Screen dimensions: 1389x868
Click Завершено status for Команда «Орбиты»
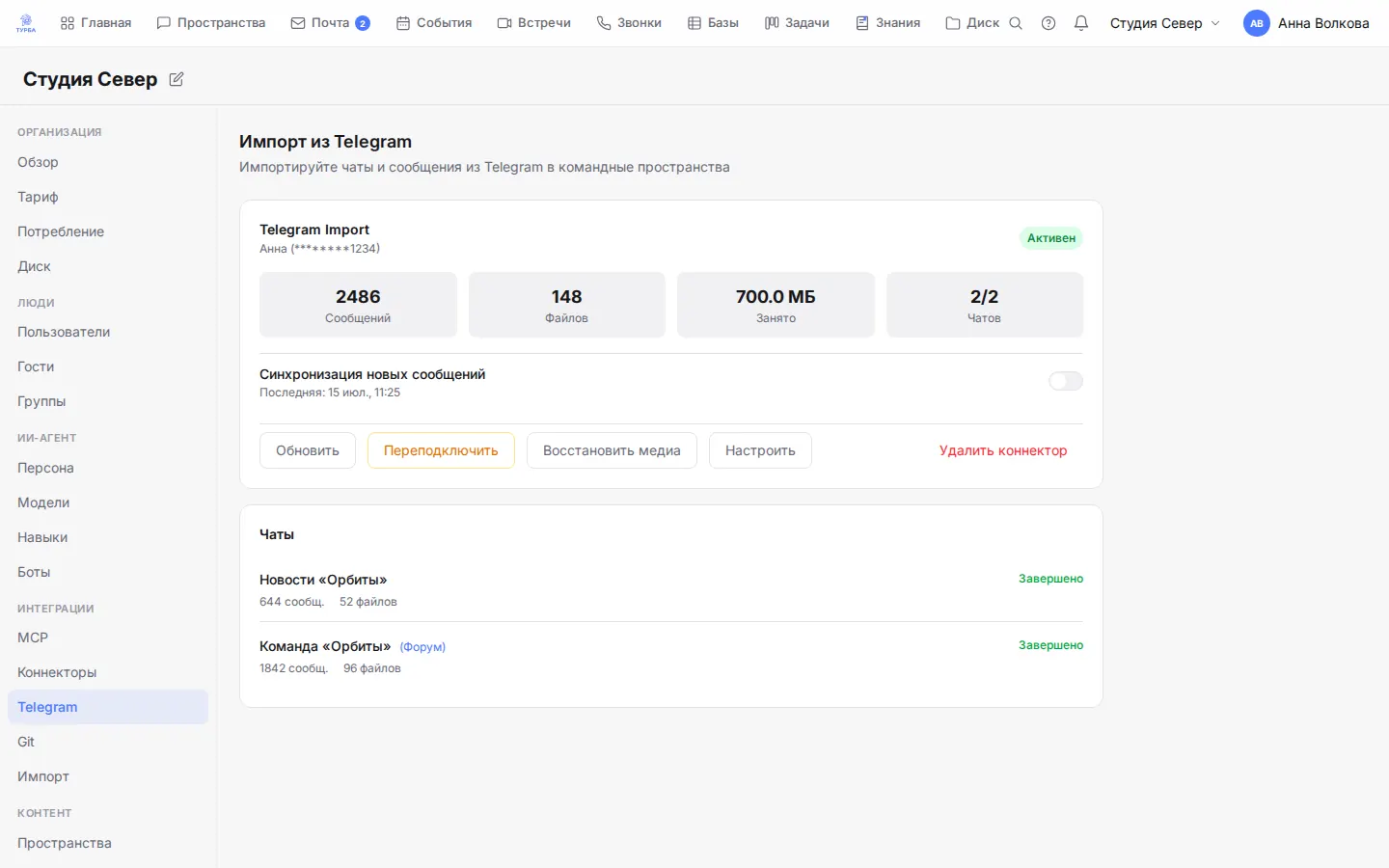tap(1050, 645)
